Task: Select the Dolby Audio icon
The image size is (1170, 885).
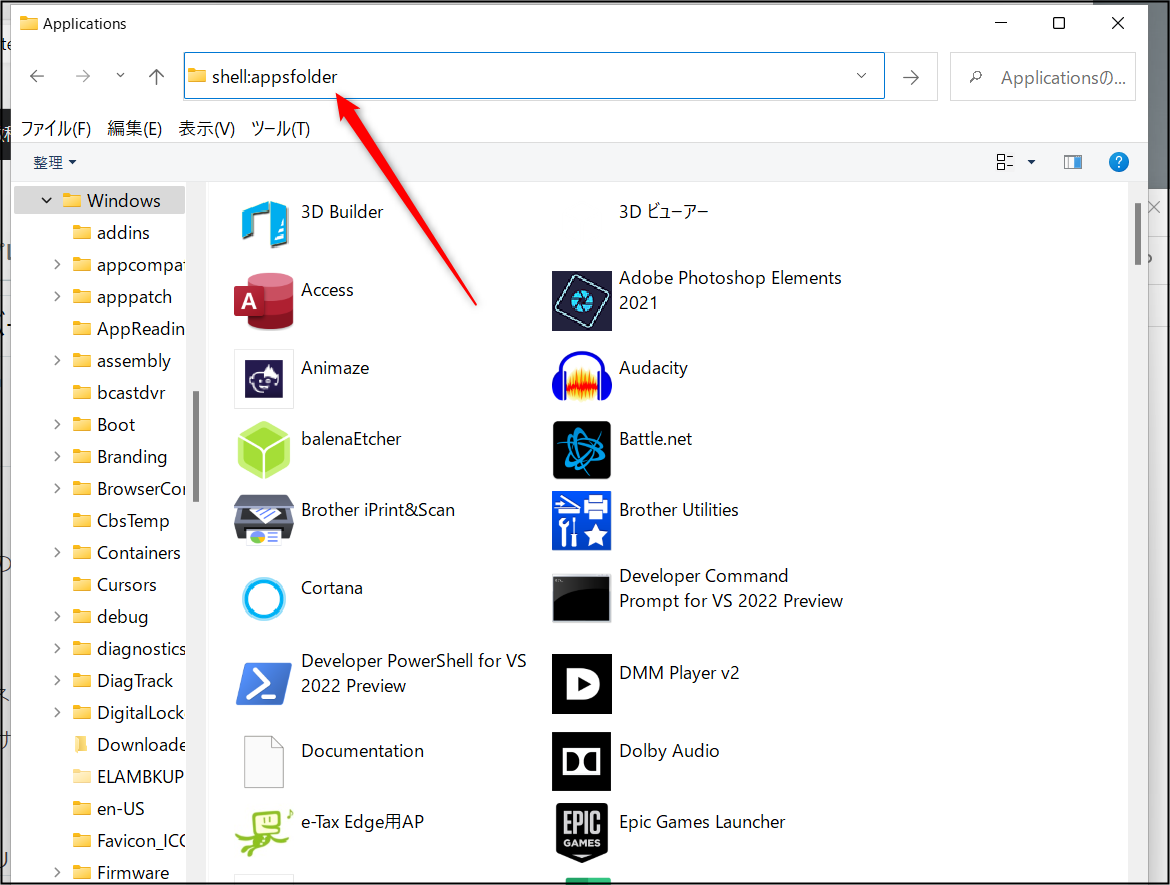Action: pos(582,761)
